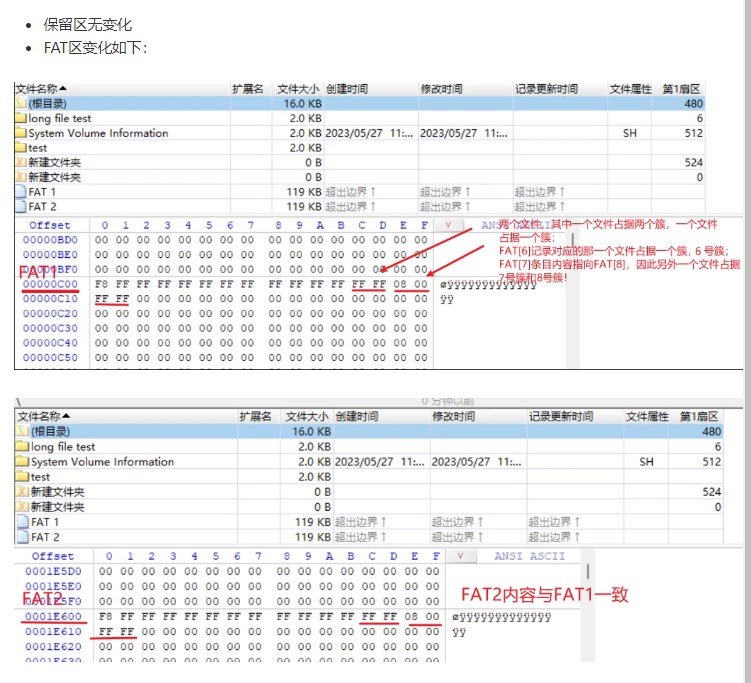Screen dimensions: 751x683
Task: Click the 08 byte at offset 0001E600
Action: (x=411, y=616)
